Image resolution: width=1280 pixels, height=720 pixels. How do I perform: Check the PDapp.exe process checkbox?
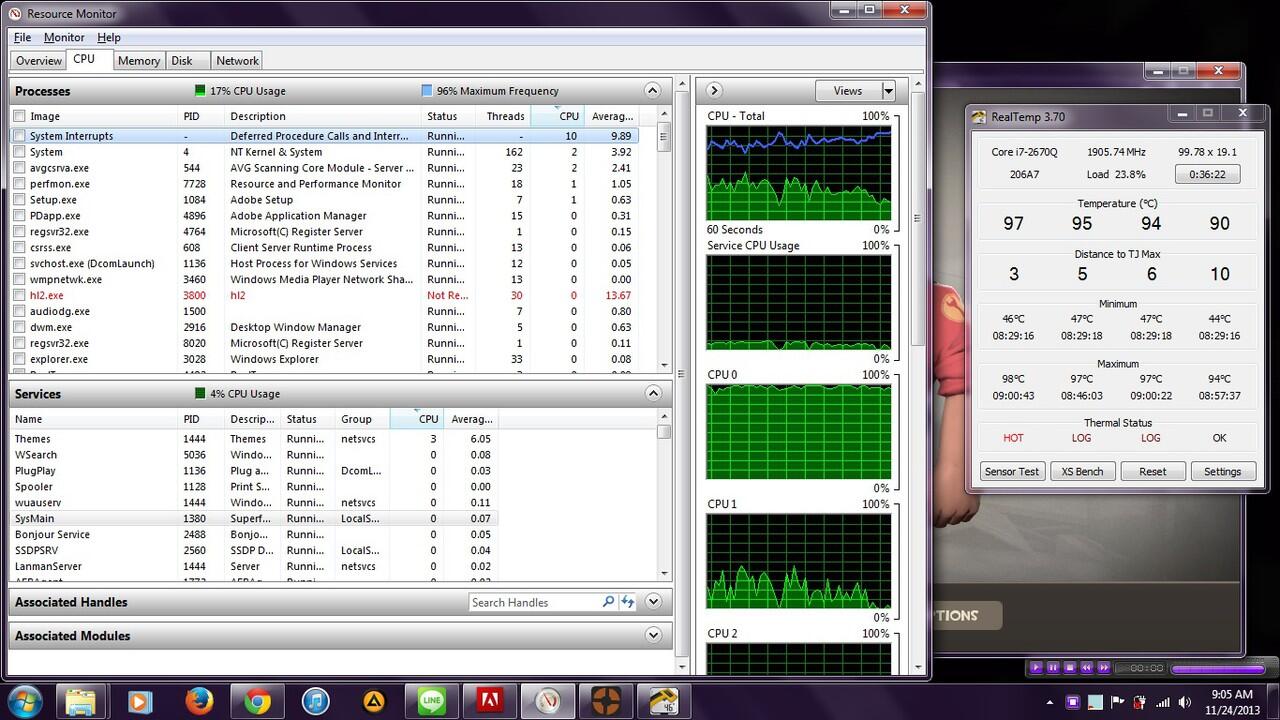[19, 216]
